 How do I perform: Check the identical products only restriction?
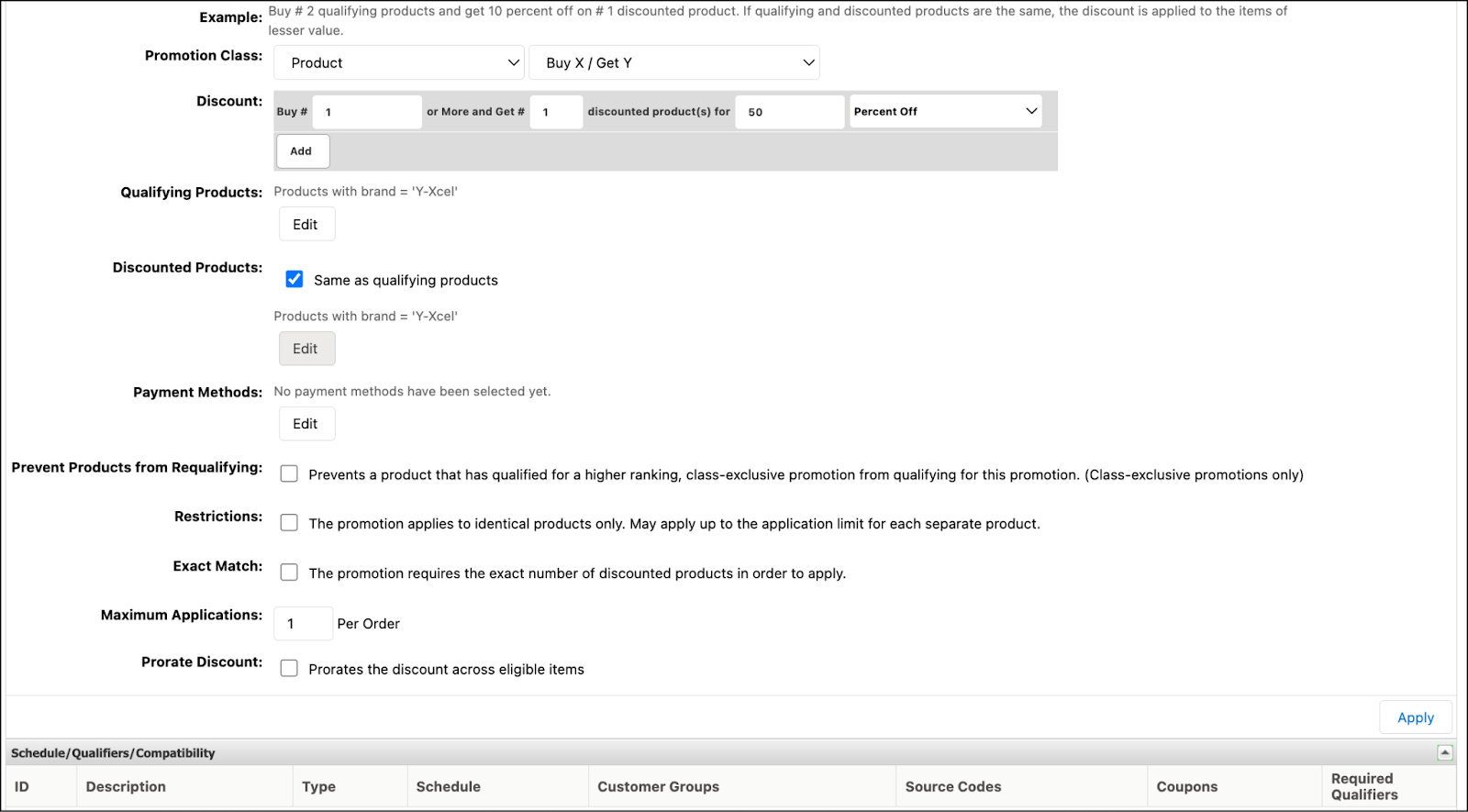tap(289, 522)
